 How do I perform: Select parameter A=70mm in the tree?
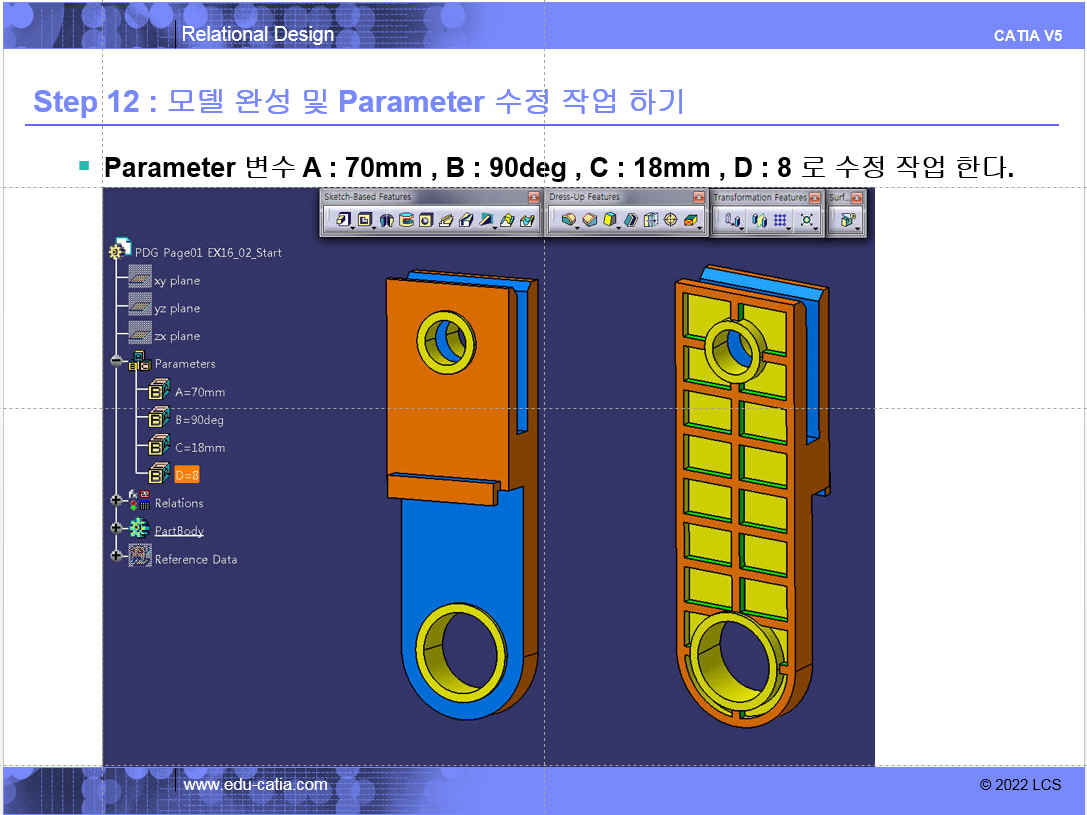(199, 392)
